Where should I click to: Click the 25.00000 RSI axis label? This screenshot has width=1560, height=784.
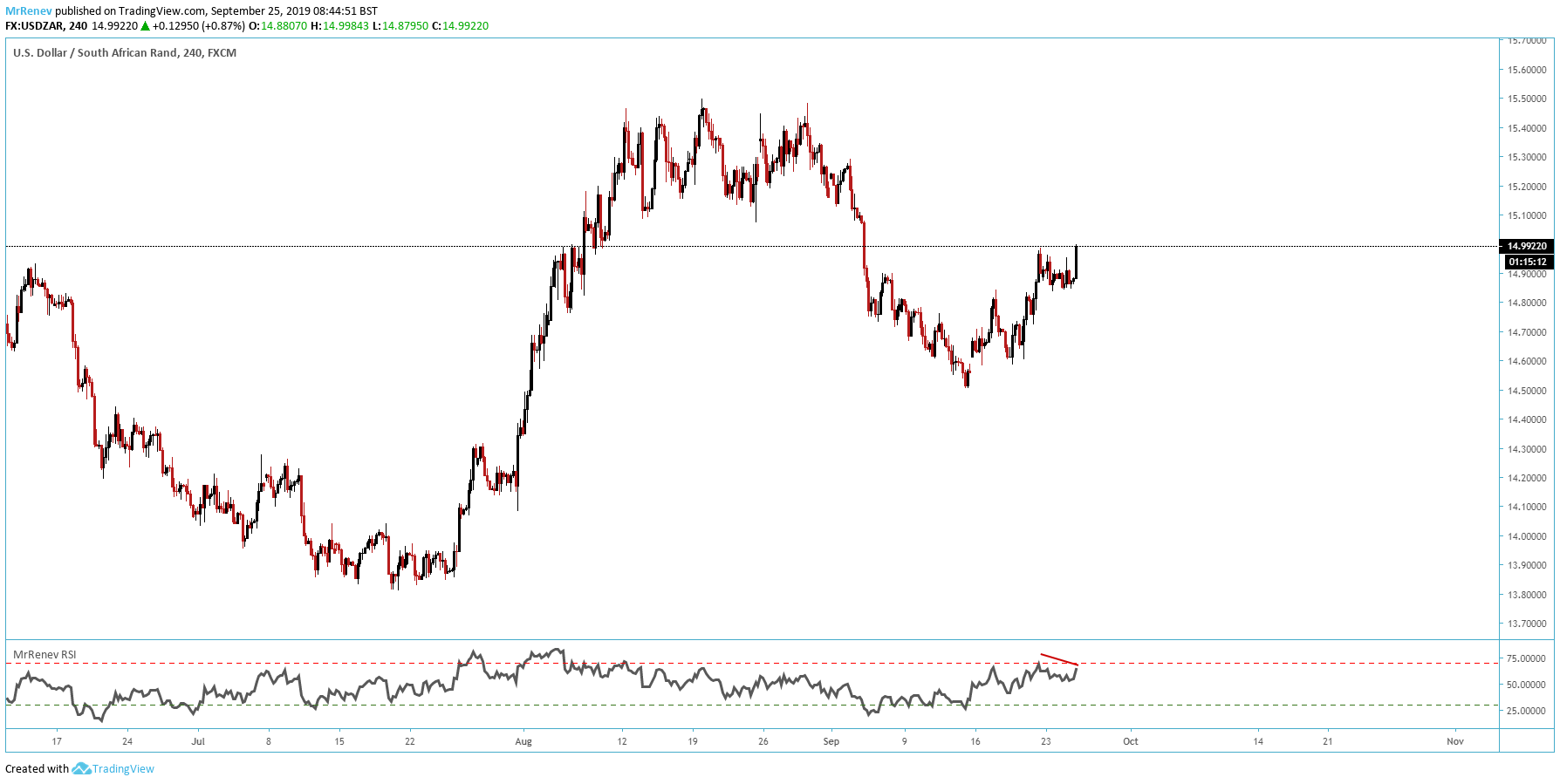coord(1527,711)
